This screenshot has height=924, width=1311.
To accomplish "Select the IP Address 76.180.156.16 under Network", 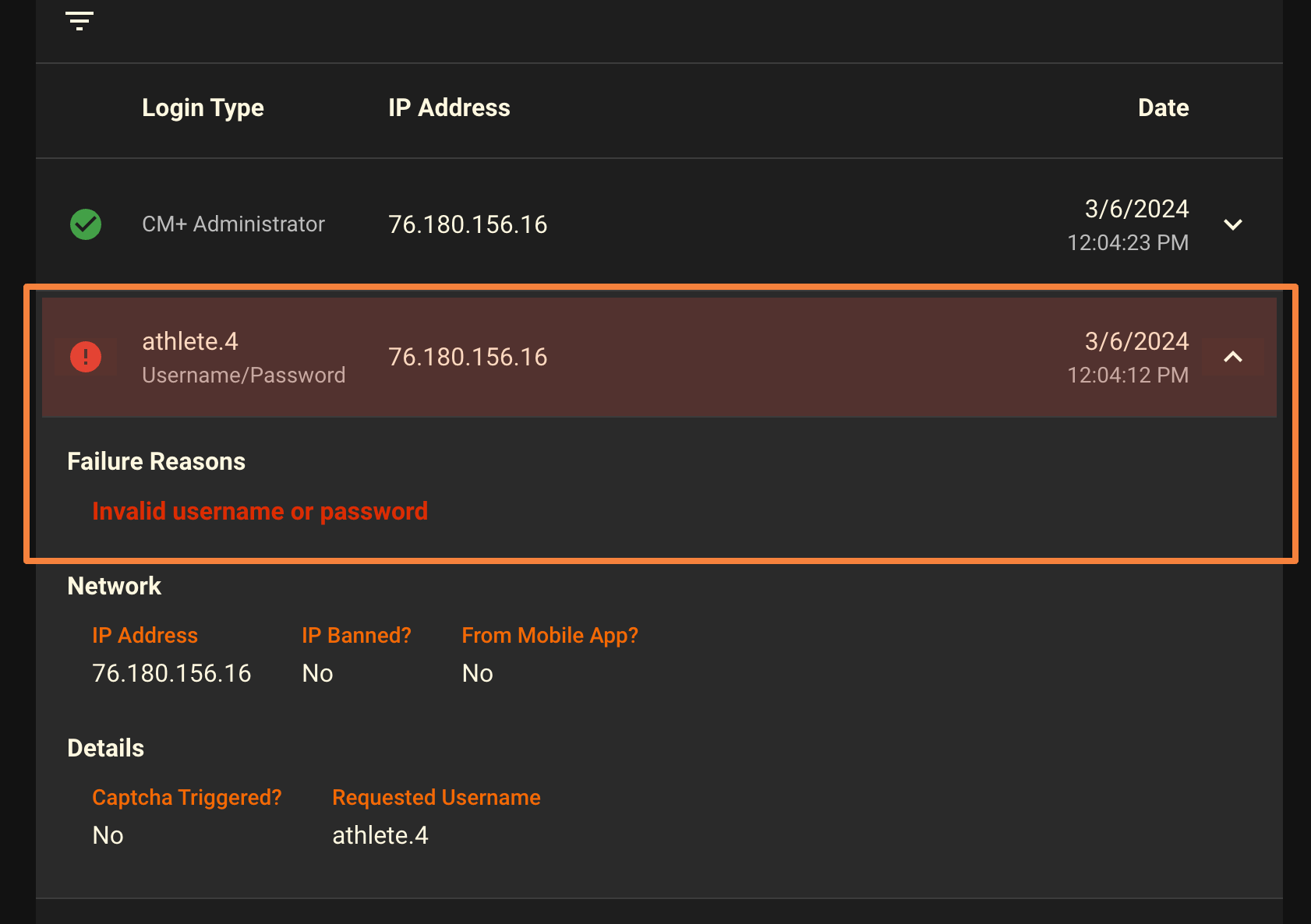I will (171, 673).
